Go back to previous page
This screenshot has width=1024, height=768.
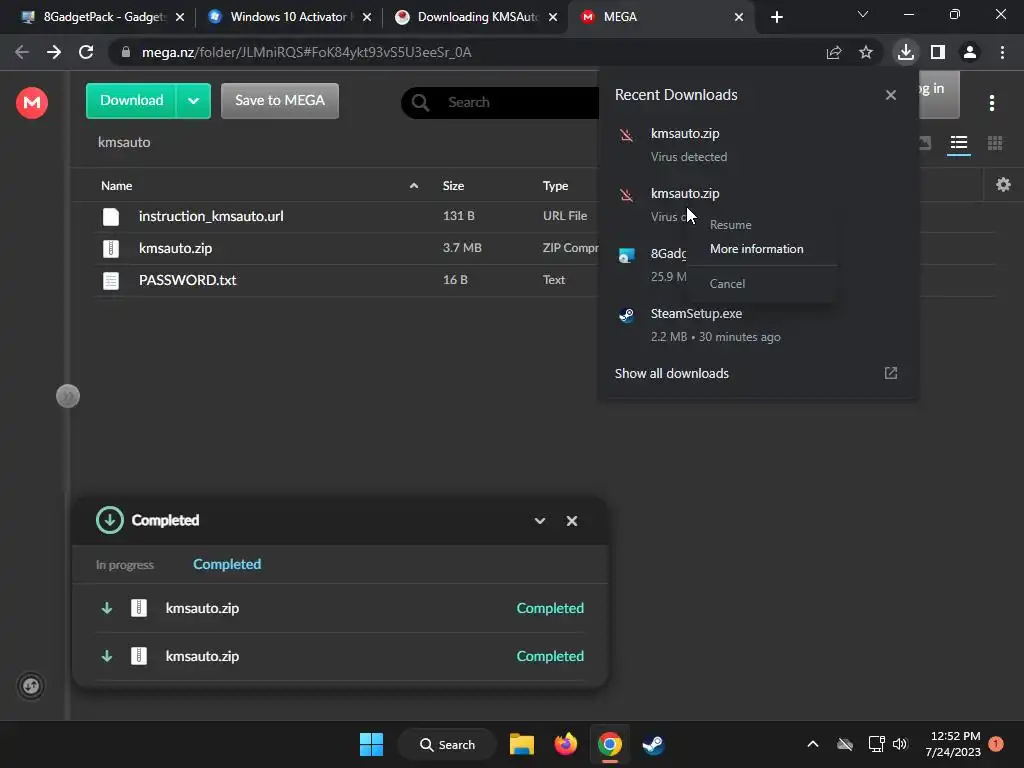pyautogui.click(x=22, y=52)
